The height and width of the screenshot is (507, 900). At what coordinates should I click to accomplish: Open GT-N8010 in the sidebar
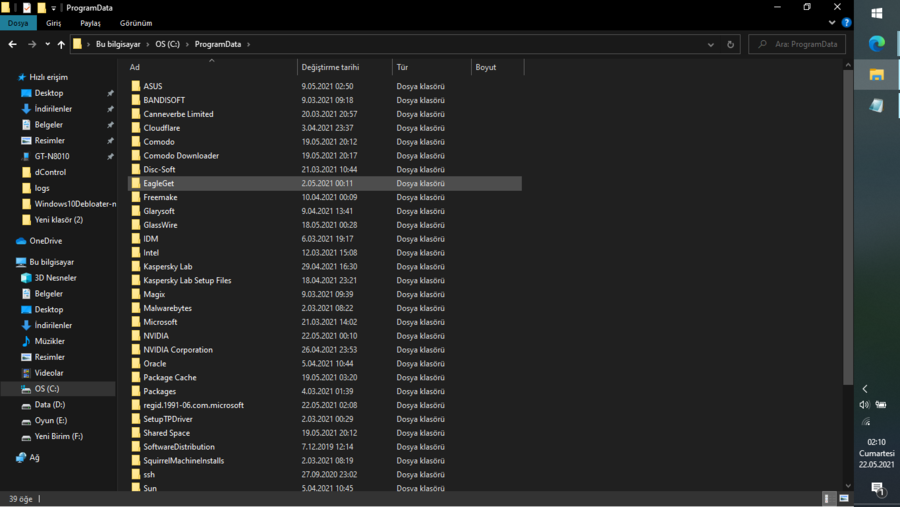pos(45,156)
